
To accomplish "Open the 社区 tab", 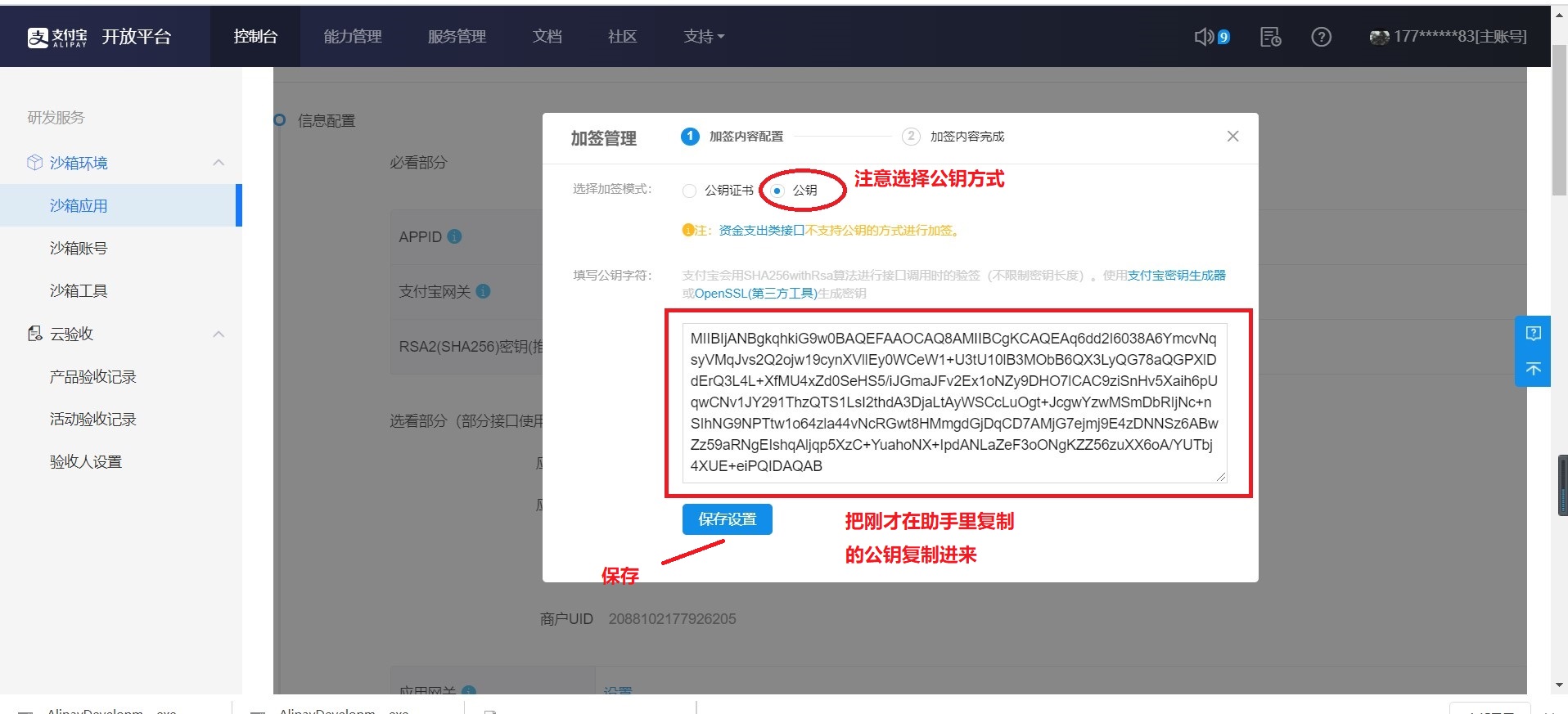I will (622, 37).
